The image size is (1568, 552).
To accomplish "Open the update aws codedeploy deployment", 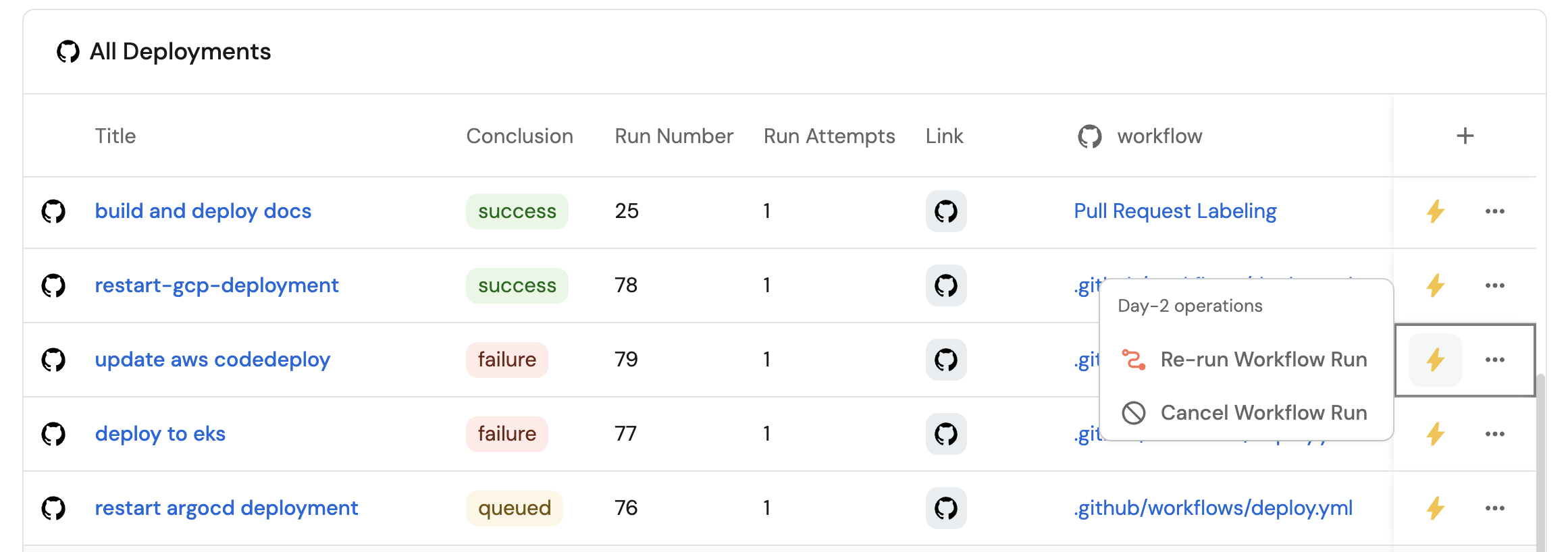I will point(212,360).
